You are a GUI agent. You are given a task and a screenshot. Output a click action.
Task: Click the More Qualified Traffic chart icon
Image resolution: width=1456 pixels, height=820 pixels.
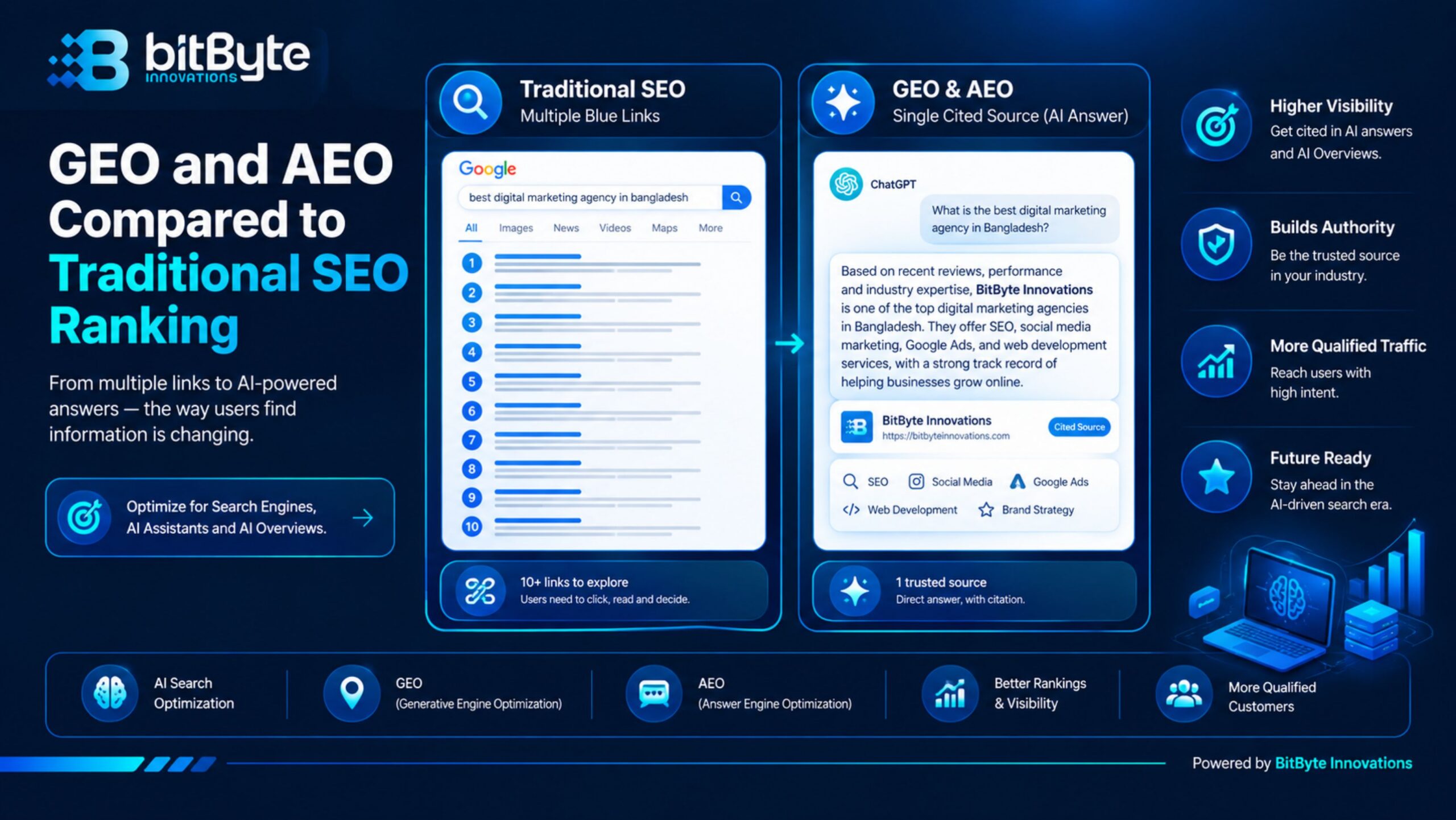(x=1216, y=361)
